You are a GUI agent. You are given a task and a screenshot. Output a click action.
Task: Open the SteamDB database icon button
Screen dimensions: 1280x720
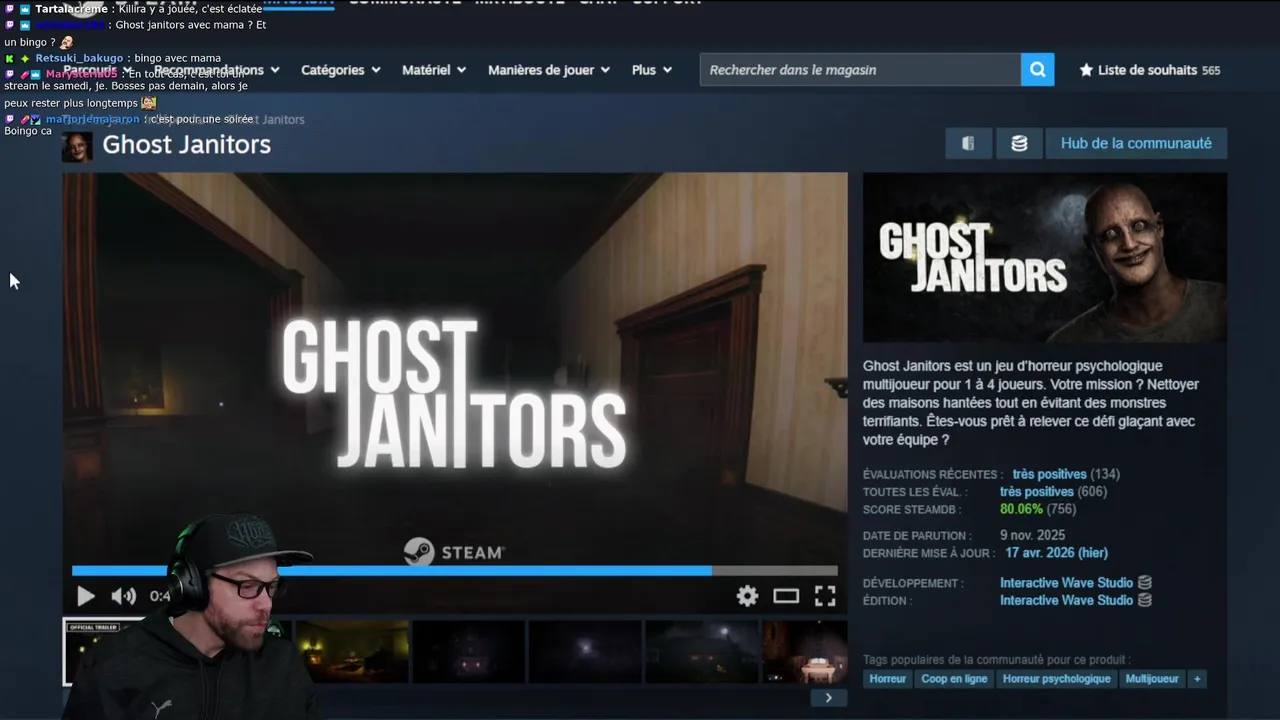[1019, 143]
